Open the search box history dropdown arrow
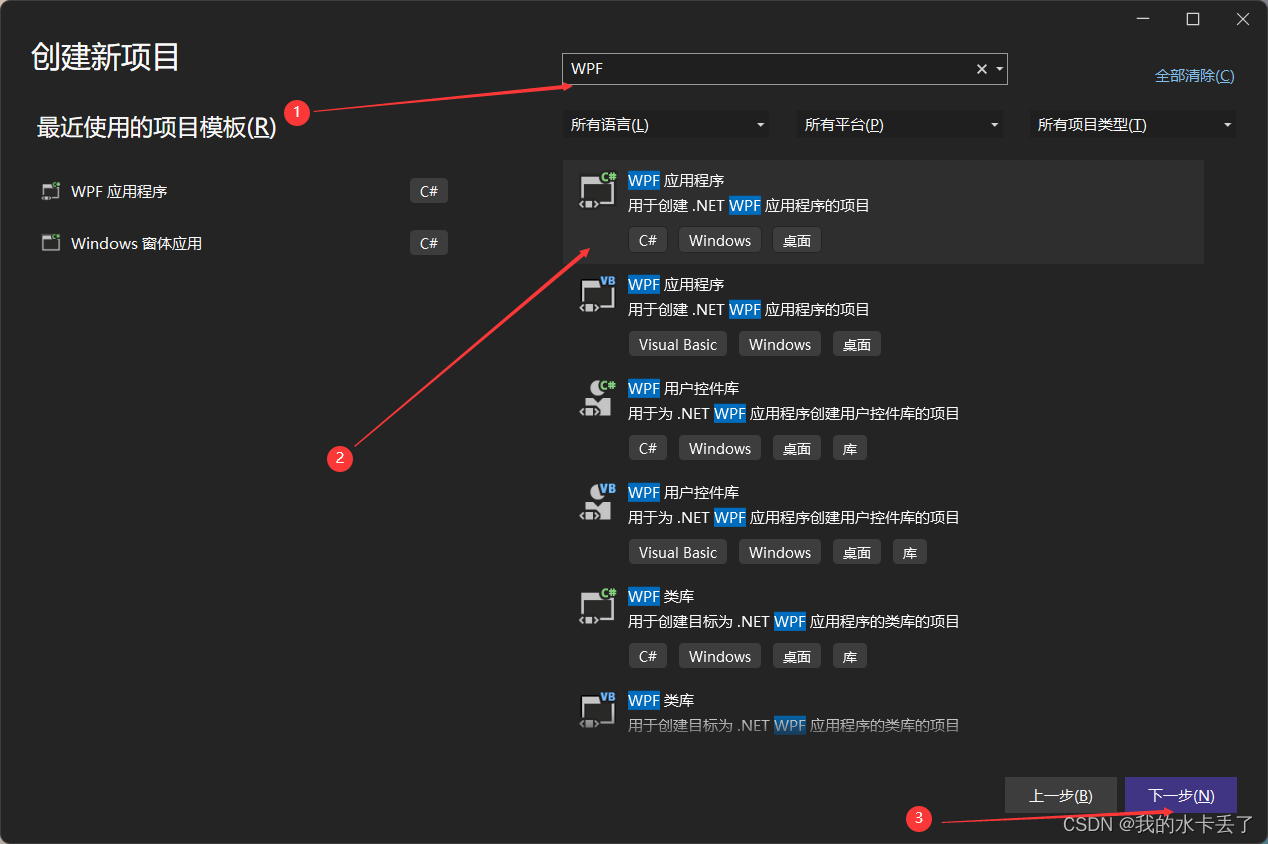Screen dimensions: 1268x844 [999, 69]
